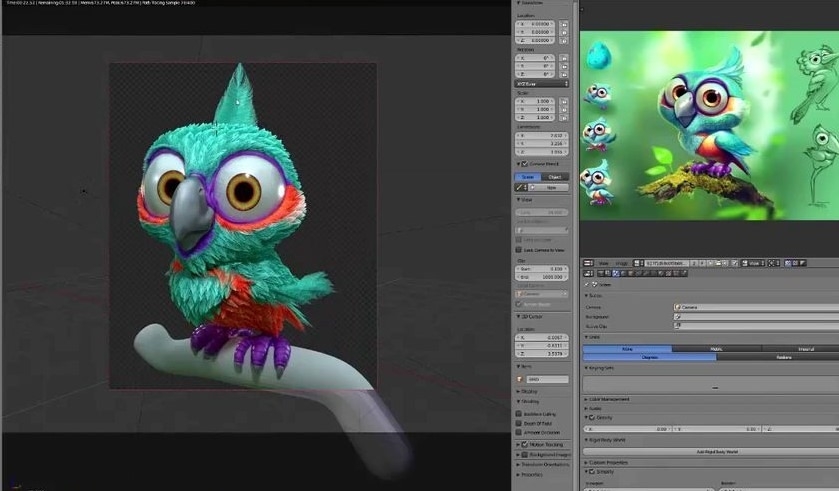Click the Item name input field

pyautogui.click(x=547, y=379)
